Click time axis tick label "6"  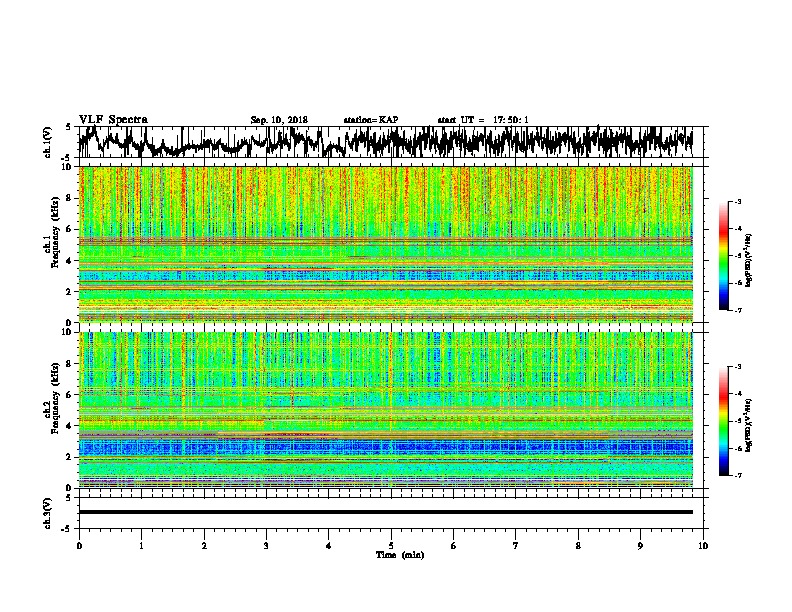pos(453,546)
